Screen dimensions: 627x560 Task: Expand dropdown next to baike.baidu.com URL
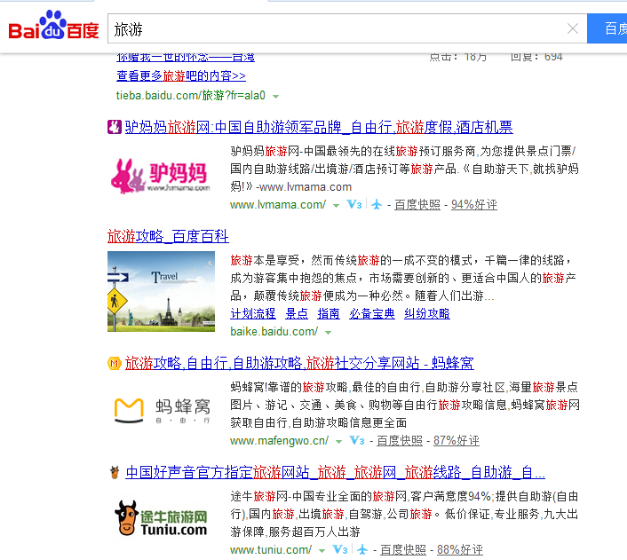tap(328, 332)
